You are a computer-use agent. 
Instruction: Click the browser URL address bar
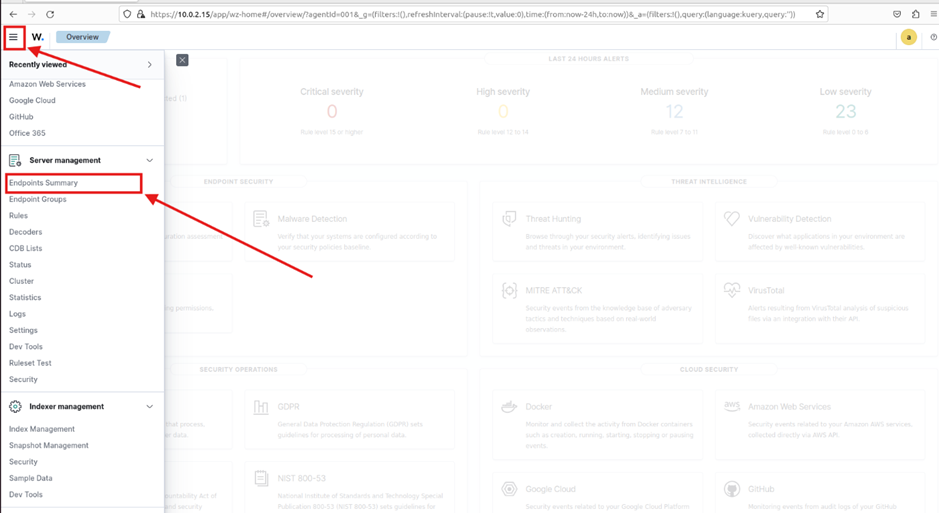click(473, 14)
